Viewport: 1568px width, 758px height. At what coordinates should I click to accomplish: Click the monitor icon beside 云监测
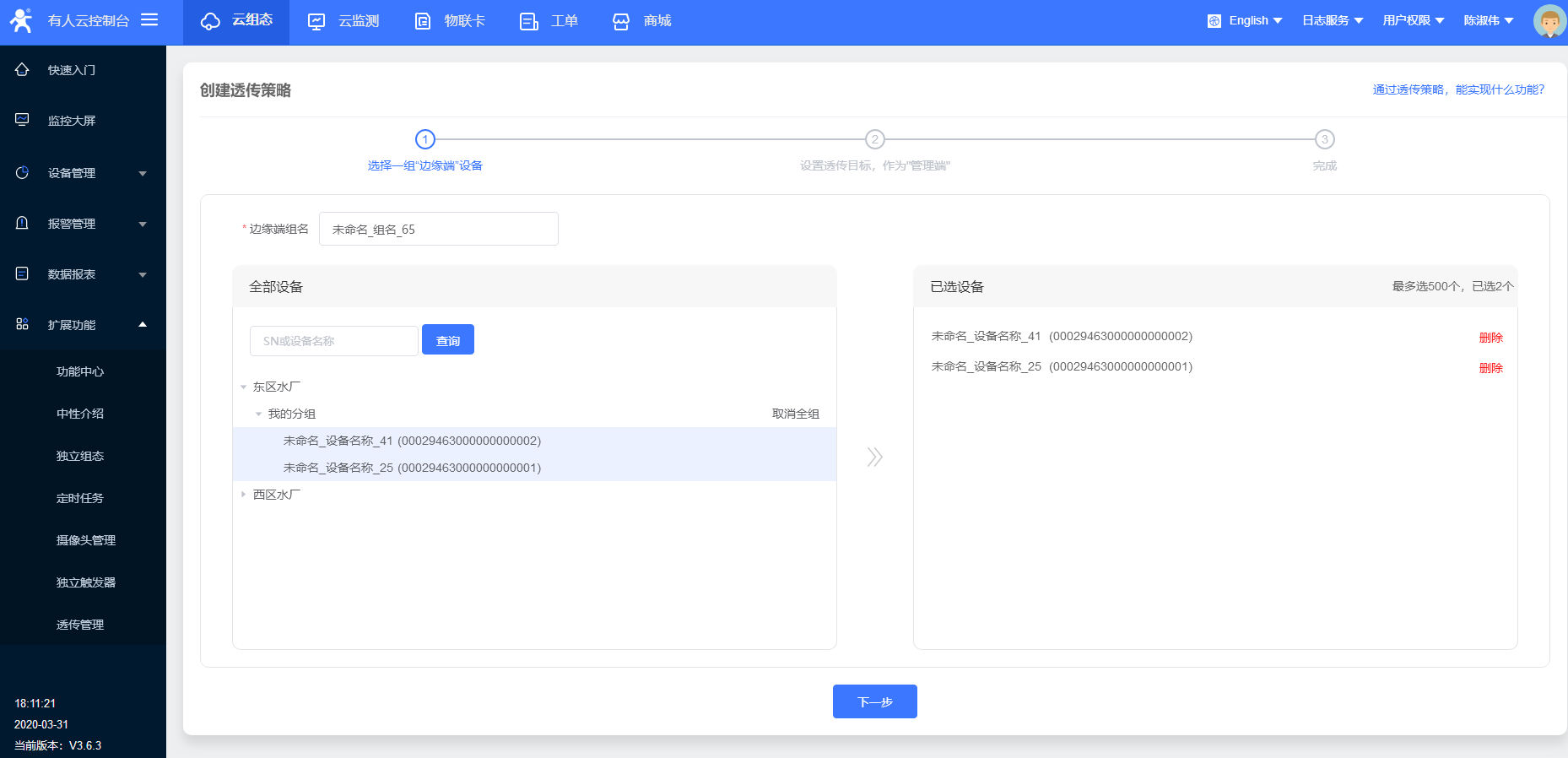pos(316,21)
